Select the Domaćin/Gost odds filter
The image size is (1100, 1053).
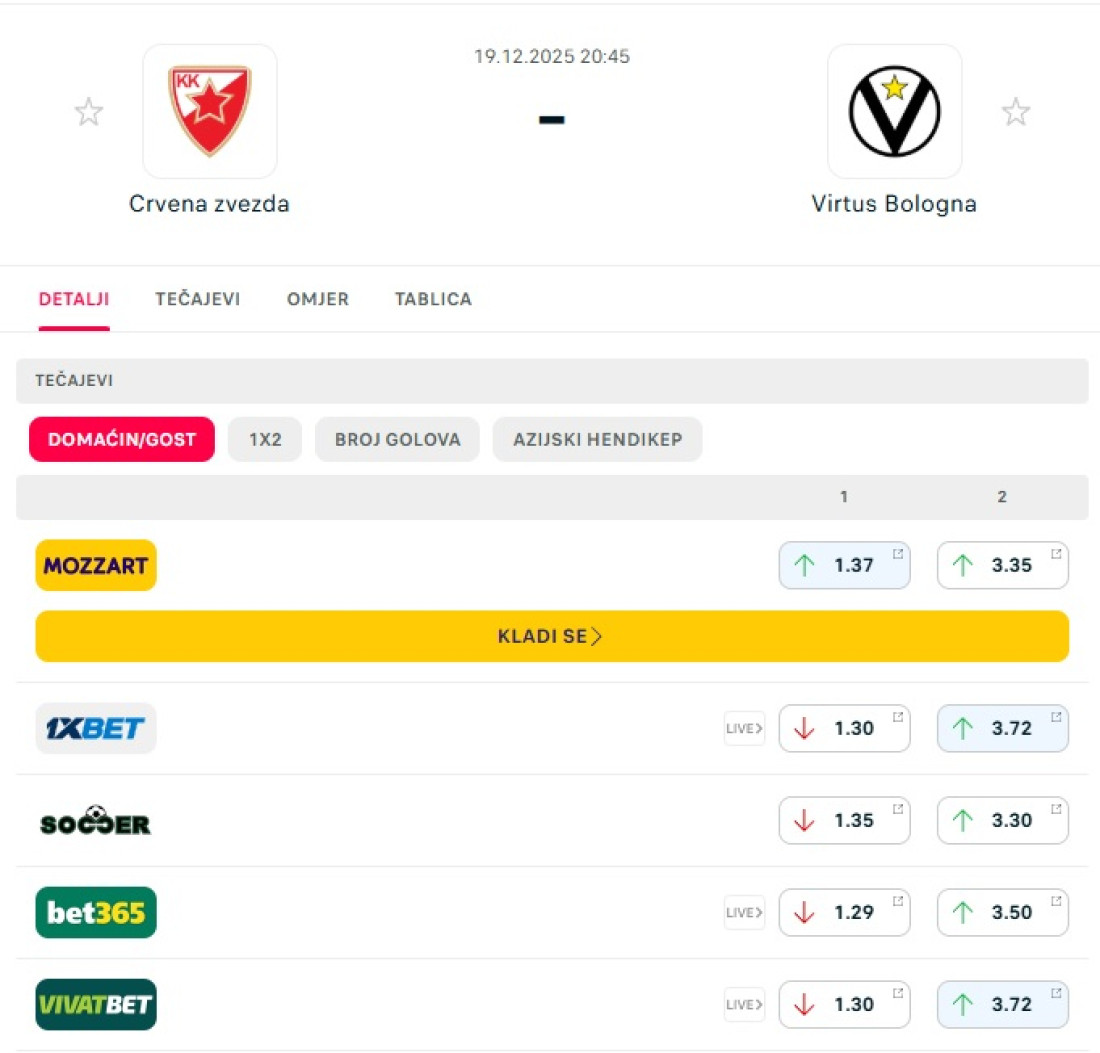(x=122, y=439)
